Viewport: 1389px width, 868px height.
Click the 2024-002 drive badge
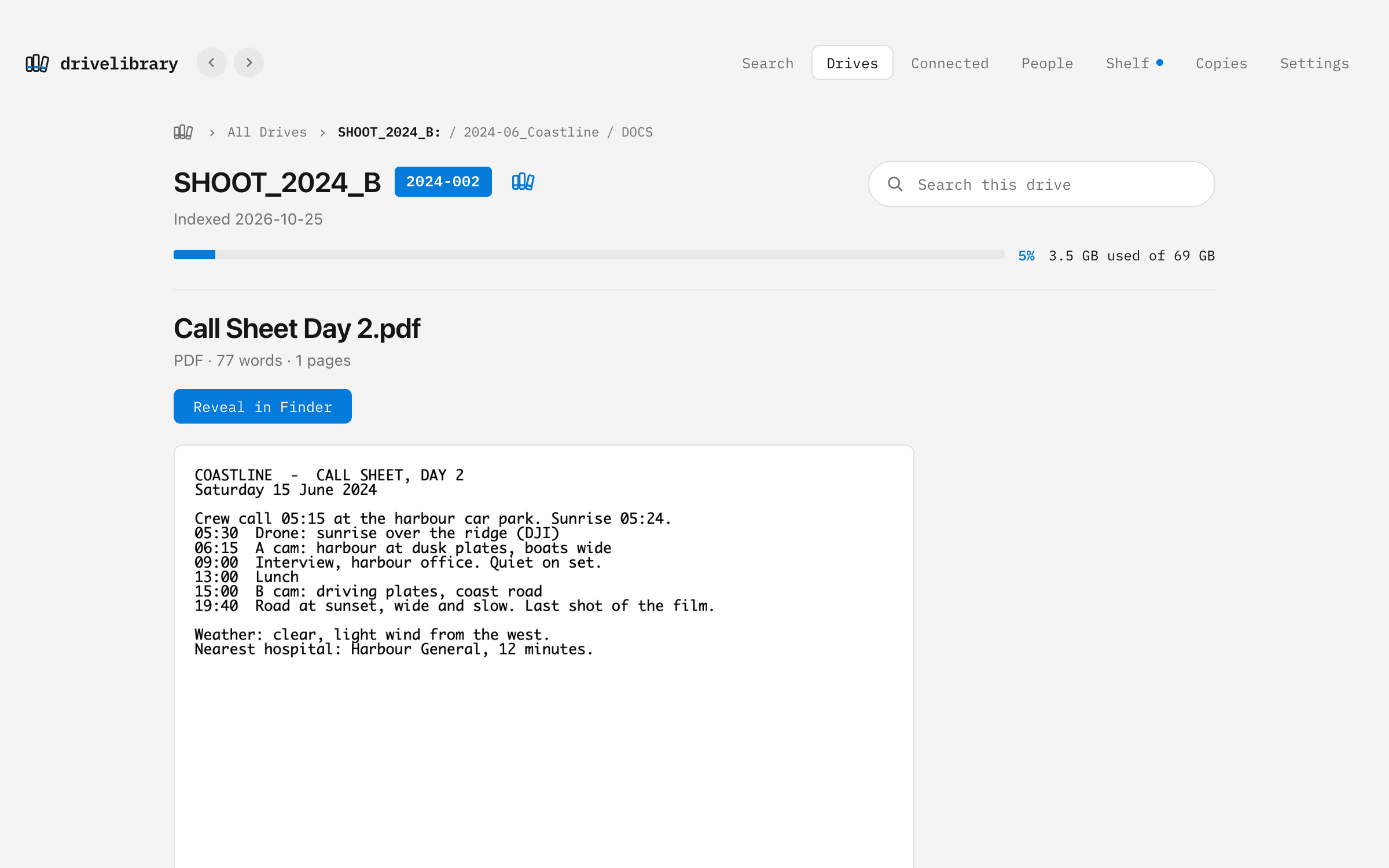(443, 182)
